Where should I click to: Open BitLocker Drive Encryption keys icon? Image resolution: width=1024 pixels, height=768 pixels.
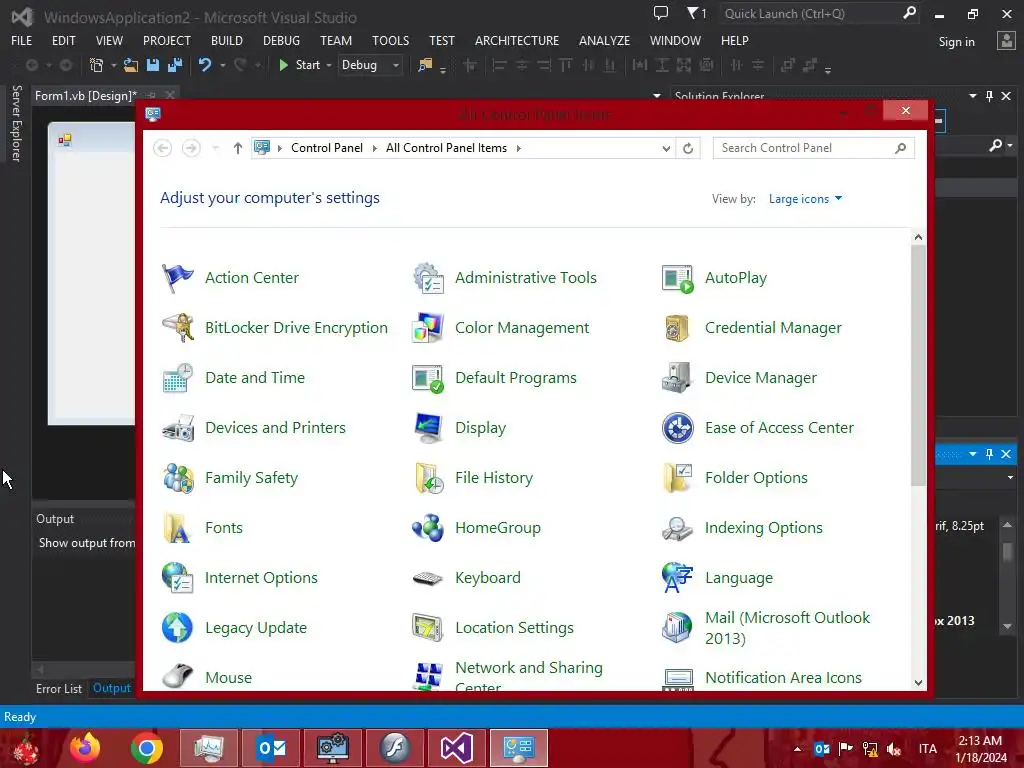(177, 328)
